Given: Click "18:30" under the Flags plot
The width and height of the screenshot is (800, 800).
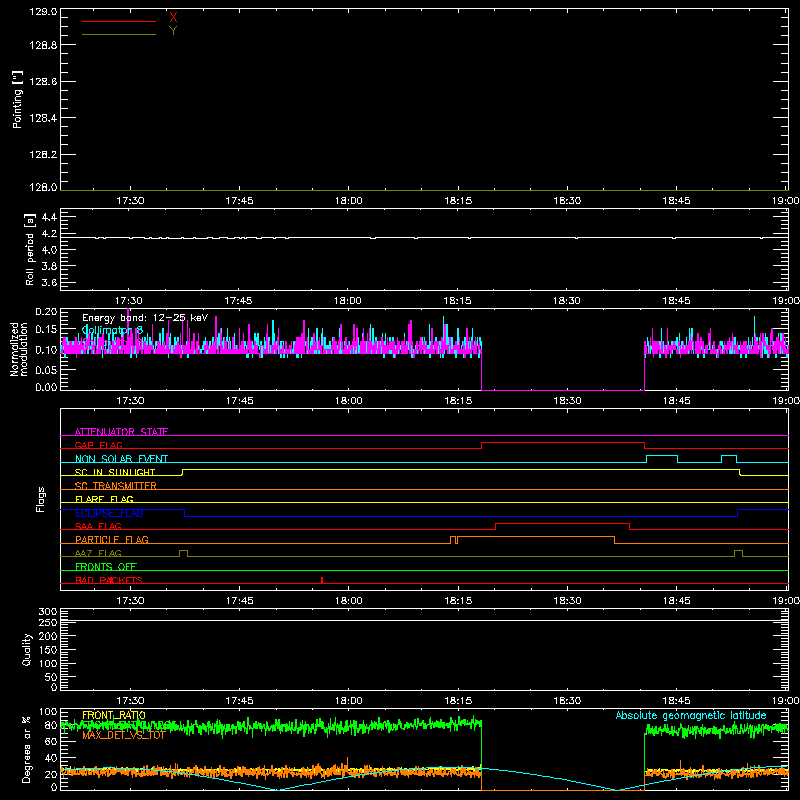Looking at the screenshot, I should pos(567,601).
